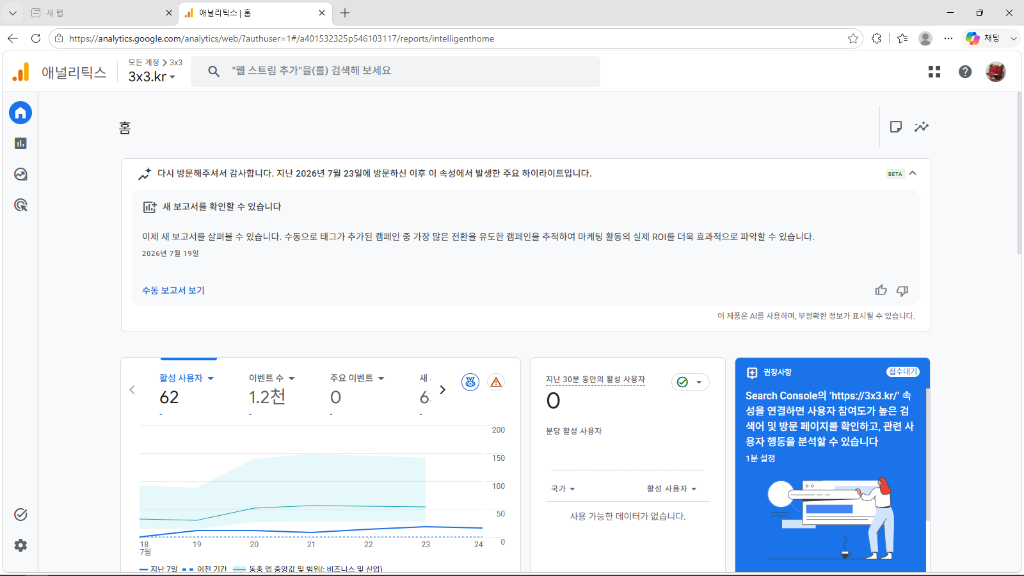Open the Explore icon in sidebar
Screen dimensions: 1024x576
pos(20,174)
